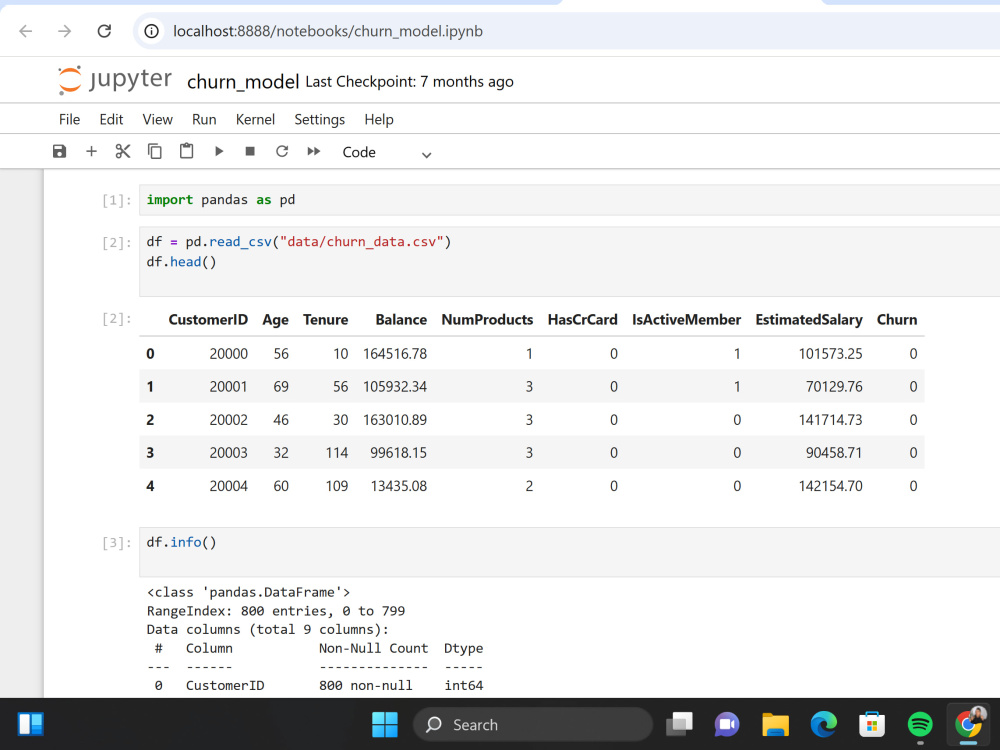This screenshot has width=1000, height=750.
Task: Click the Jupyter logo
Action: coord(115,80)
